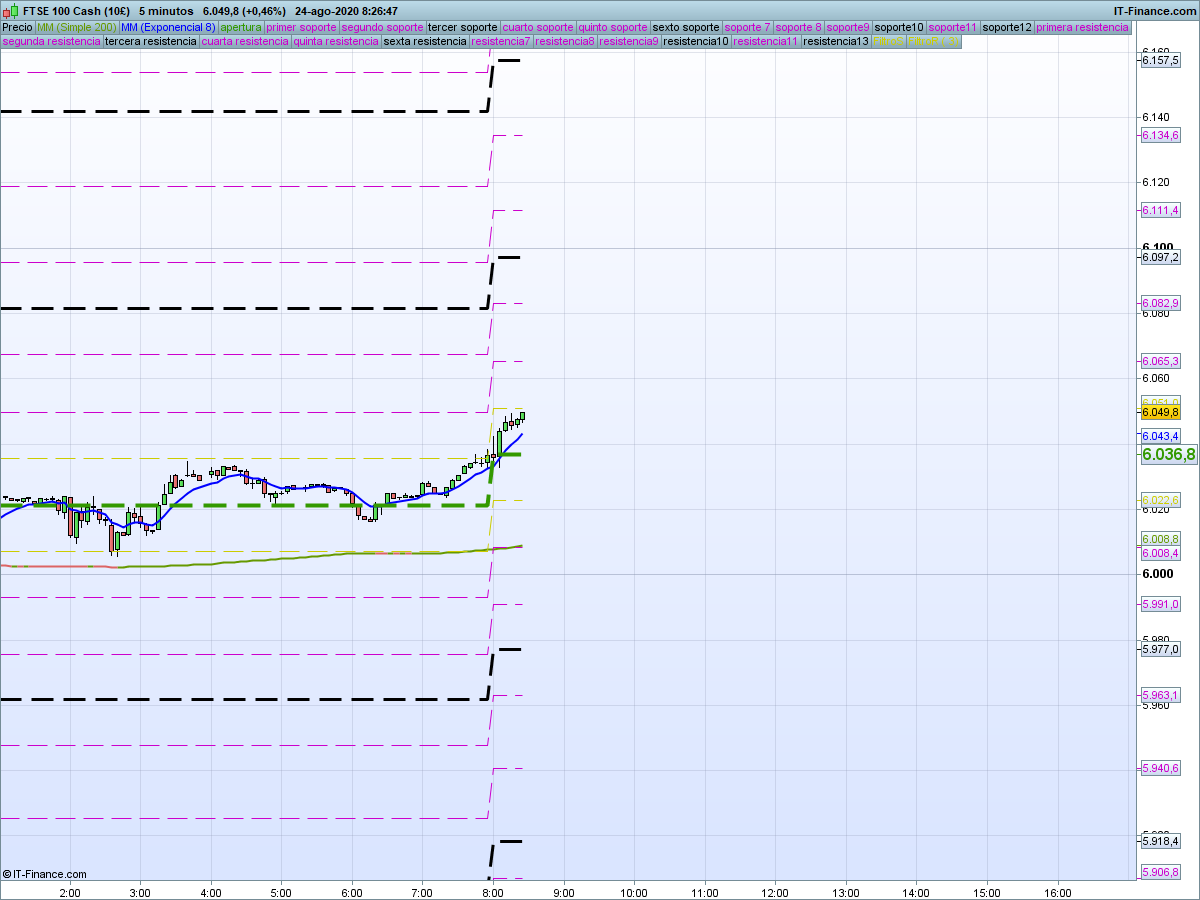Select the apertura indicator label
This screenshot has height=900, width=1200.
tap(241, 27)
